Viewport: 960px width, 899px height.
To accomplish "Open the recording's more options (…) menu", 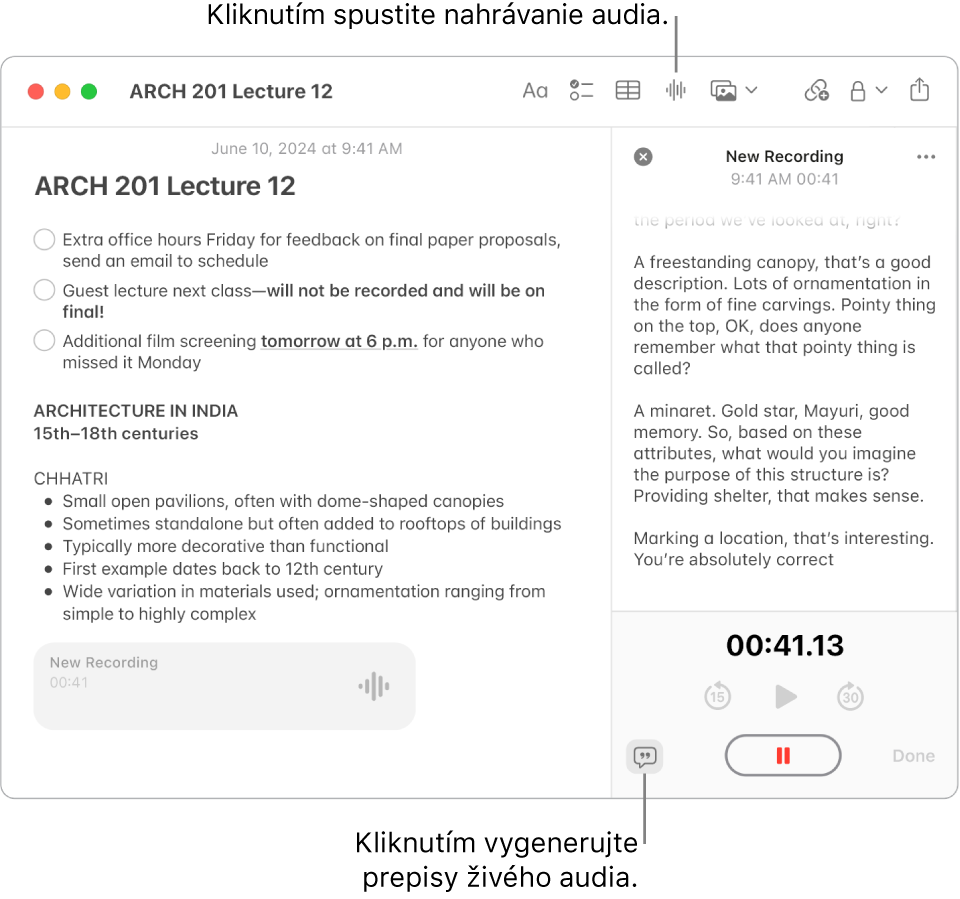I will (x=926, y=157).
